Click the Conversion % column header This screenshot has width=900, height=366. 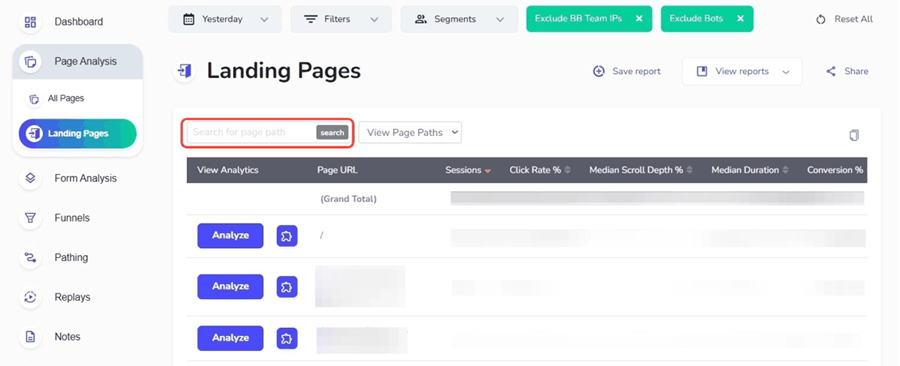pyautogui.click(x=835, y=170)
